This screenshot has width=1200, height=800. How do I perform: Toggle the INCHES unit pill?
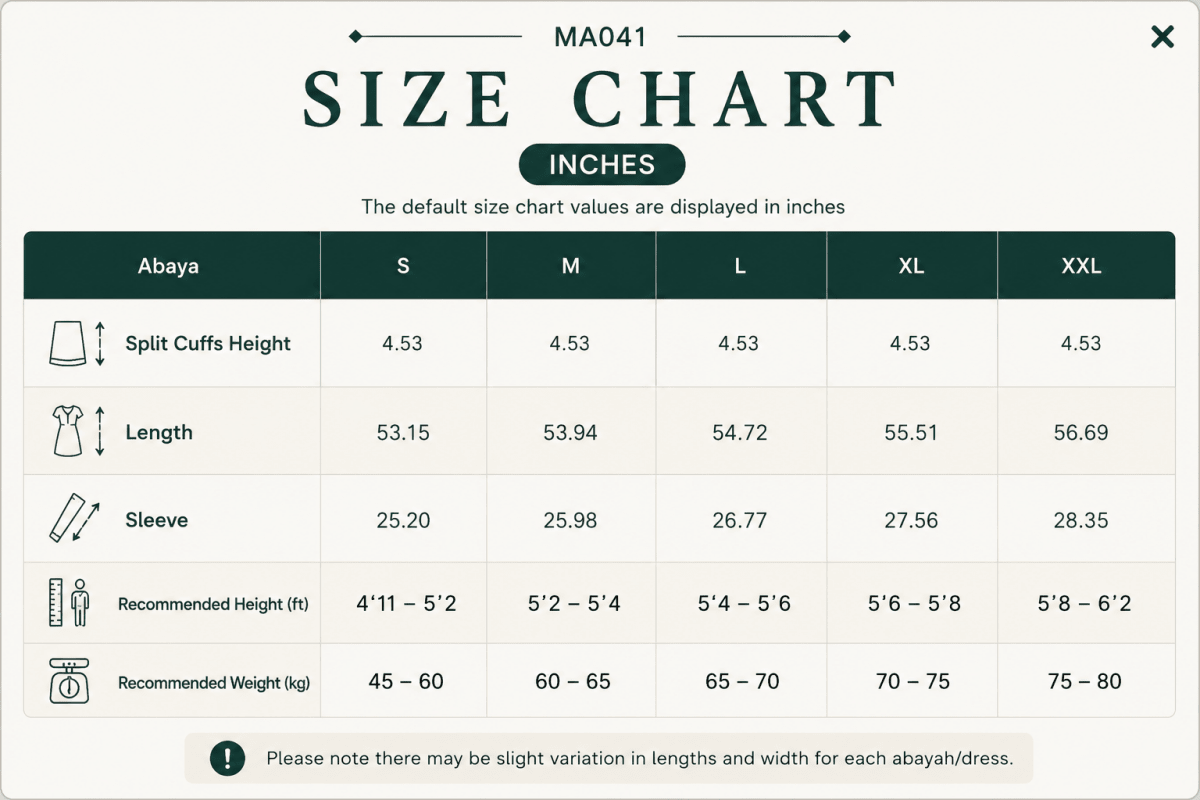602,165
